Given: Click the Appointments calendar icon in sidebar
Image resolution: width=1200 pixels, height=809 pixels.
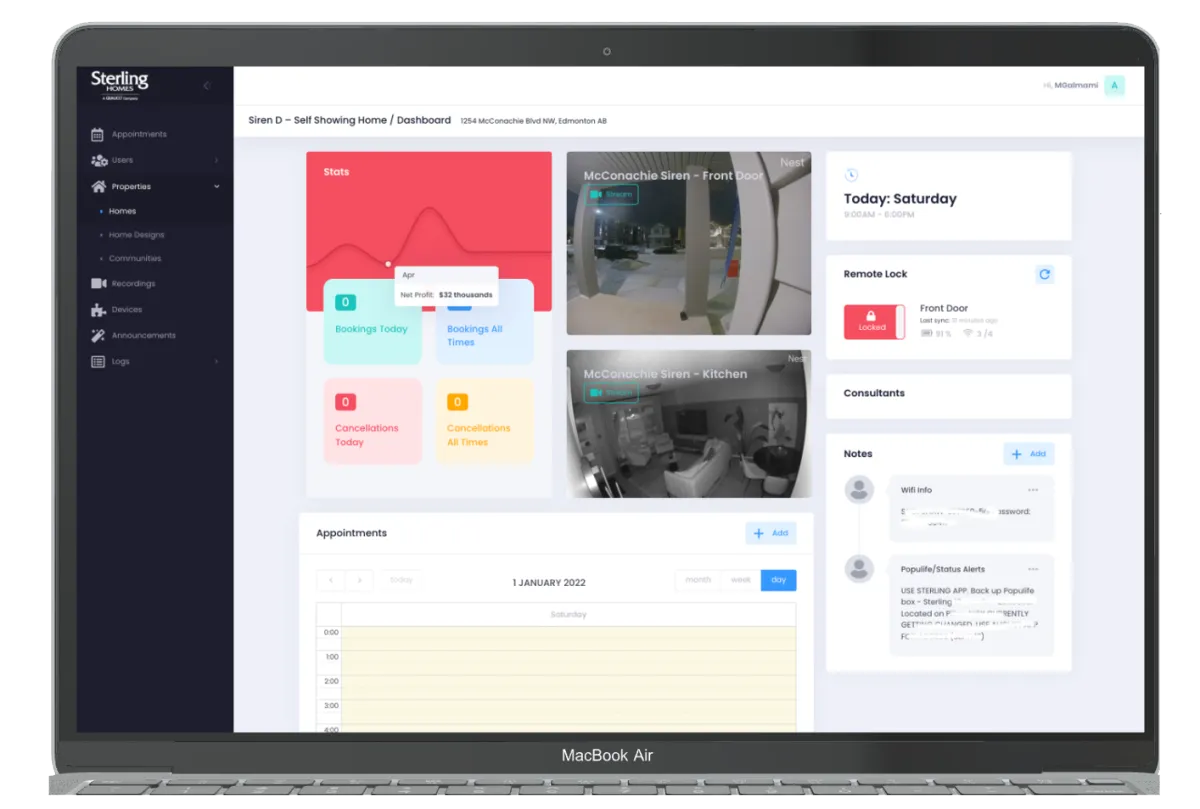Looking at the screenshot, I should click(x=98, y=134).
